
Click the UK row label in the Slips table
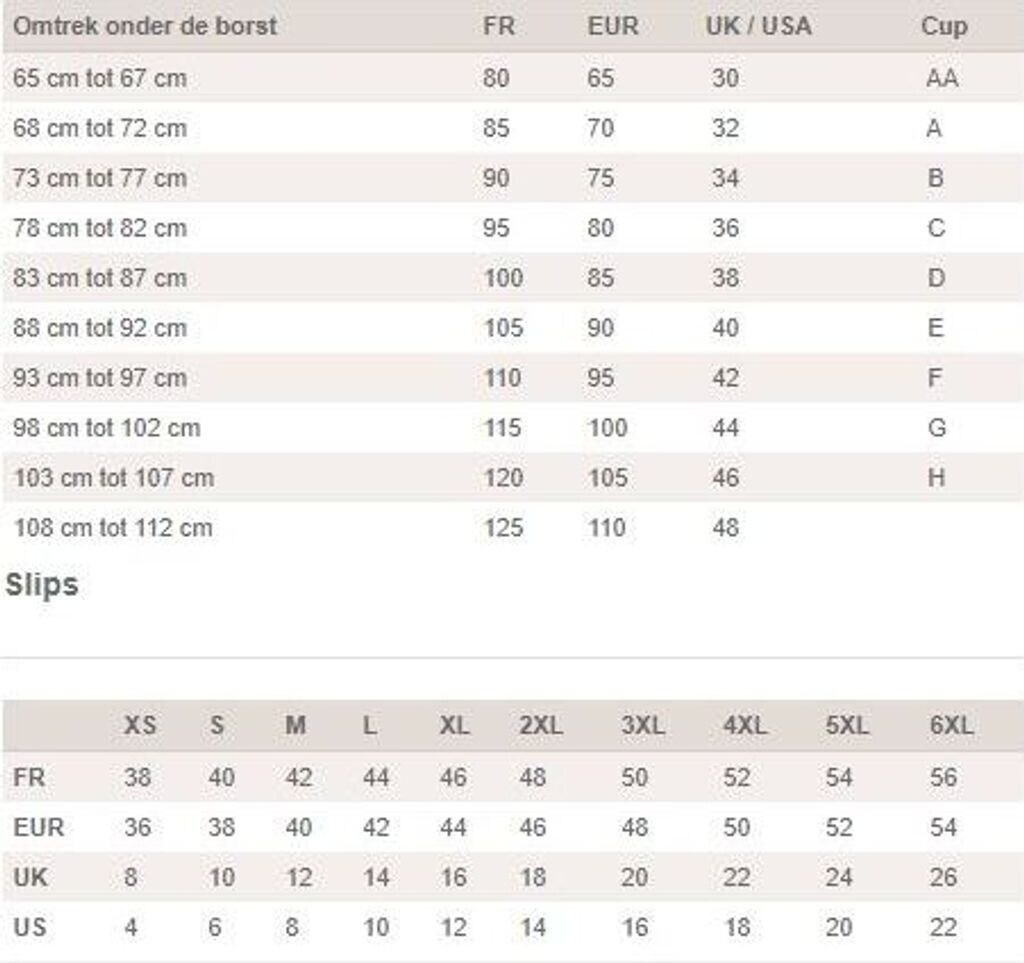point(30,878)
